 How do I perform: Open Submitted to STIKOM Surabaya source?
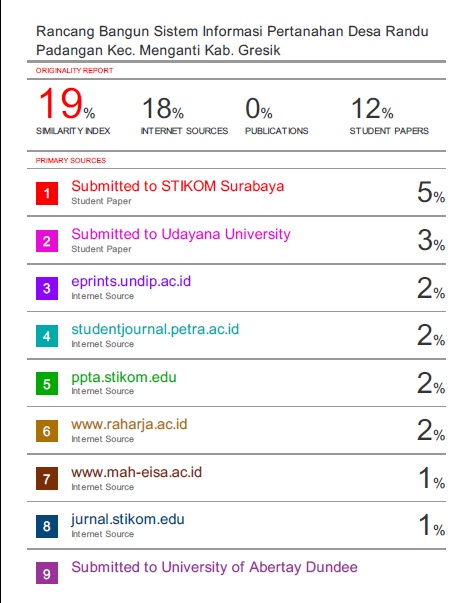(x=178, y=187)
